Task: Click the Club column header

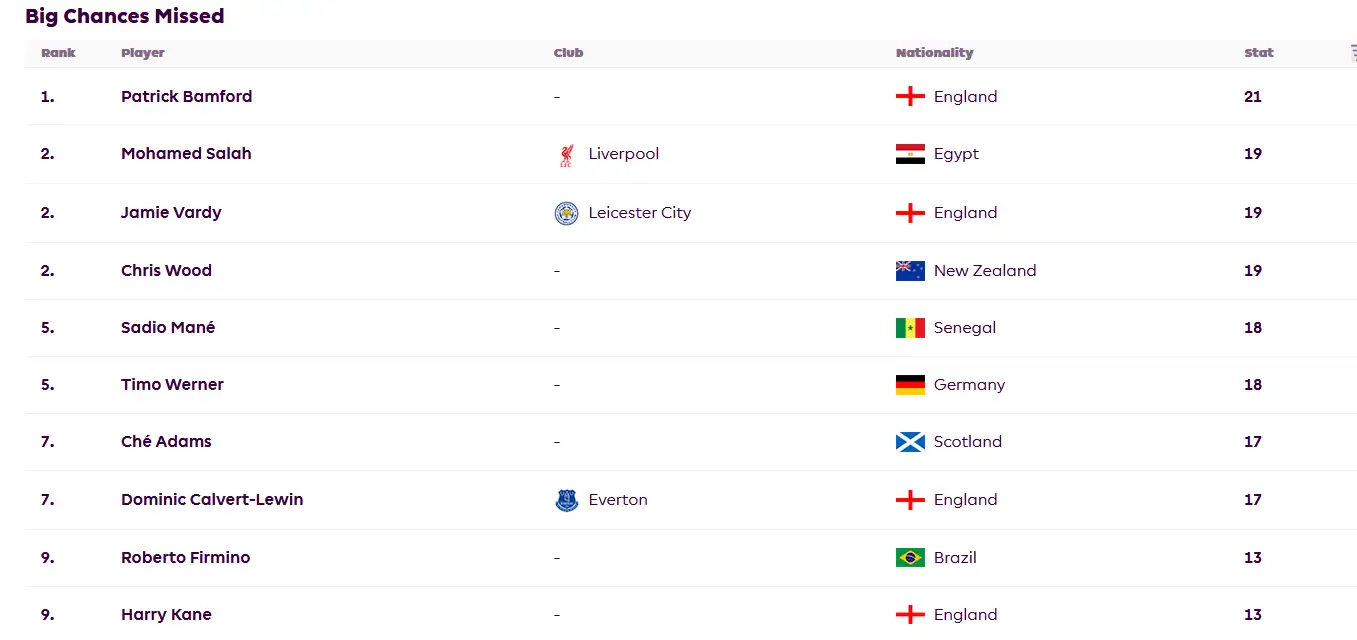Action: [x=568, y=53]
